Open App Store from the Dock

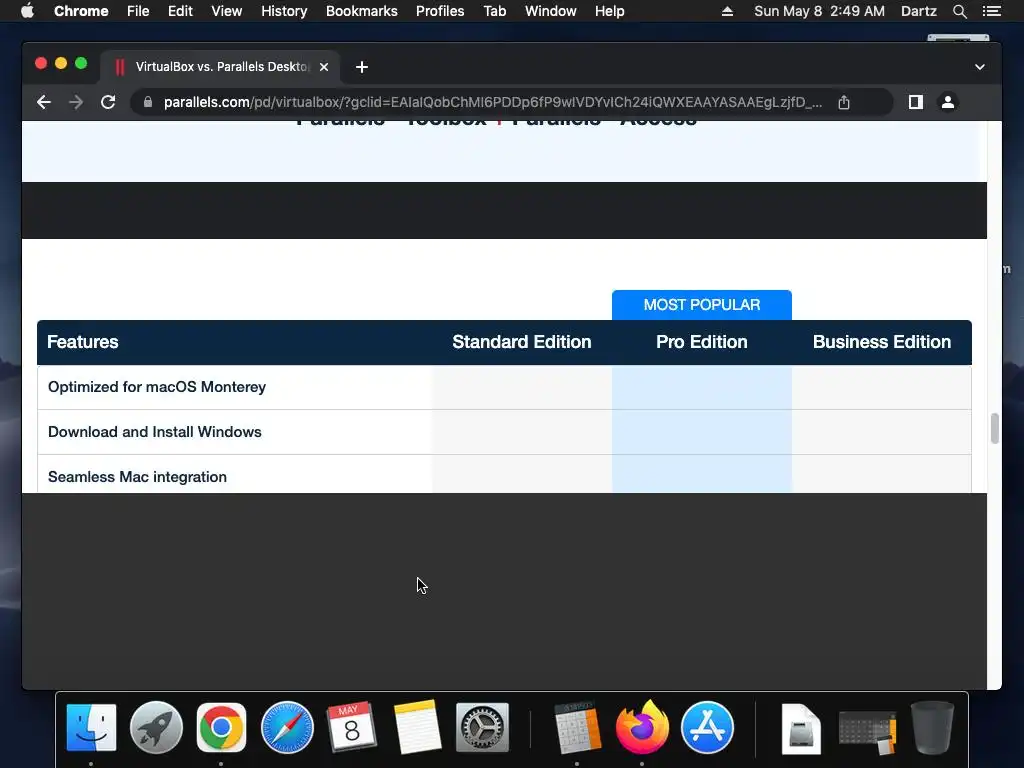point(707,728)
